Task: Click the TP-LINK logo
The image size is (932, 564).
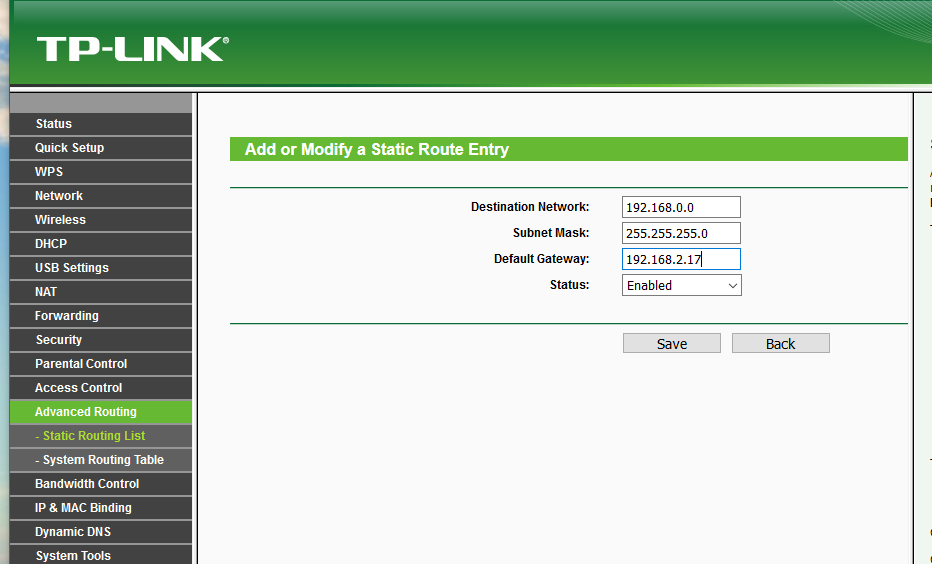Action: pos(133,49)
